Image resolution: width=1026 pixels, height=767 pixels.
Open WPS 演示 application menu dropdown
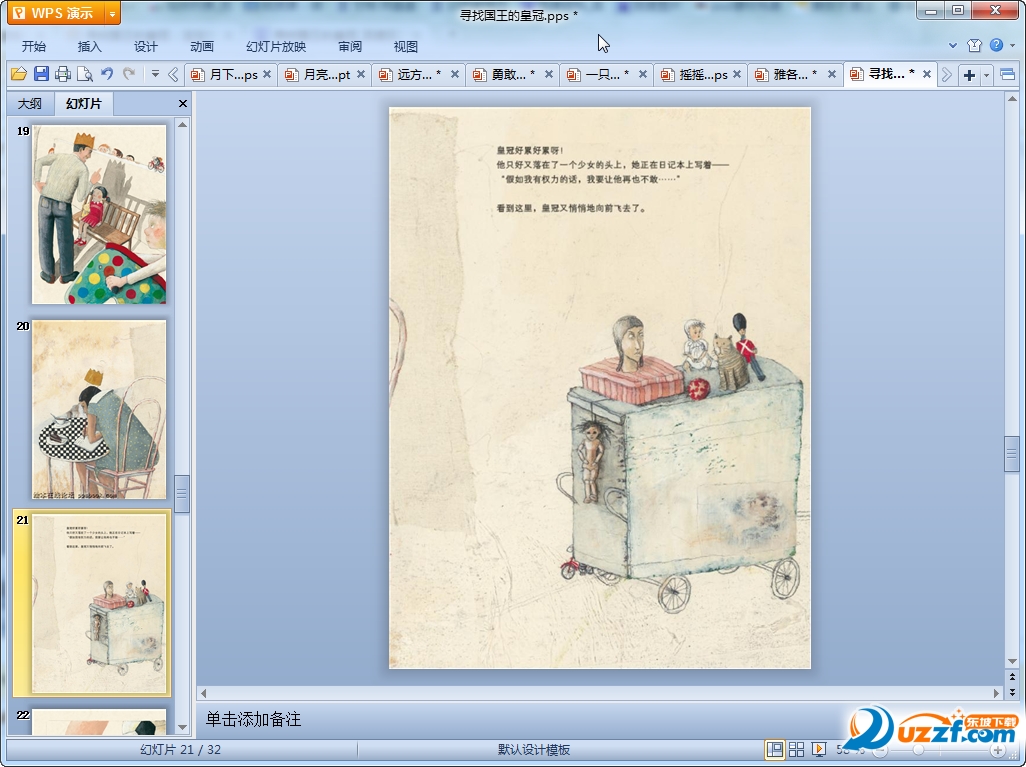(113, 13)
